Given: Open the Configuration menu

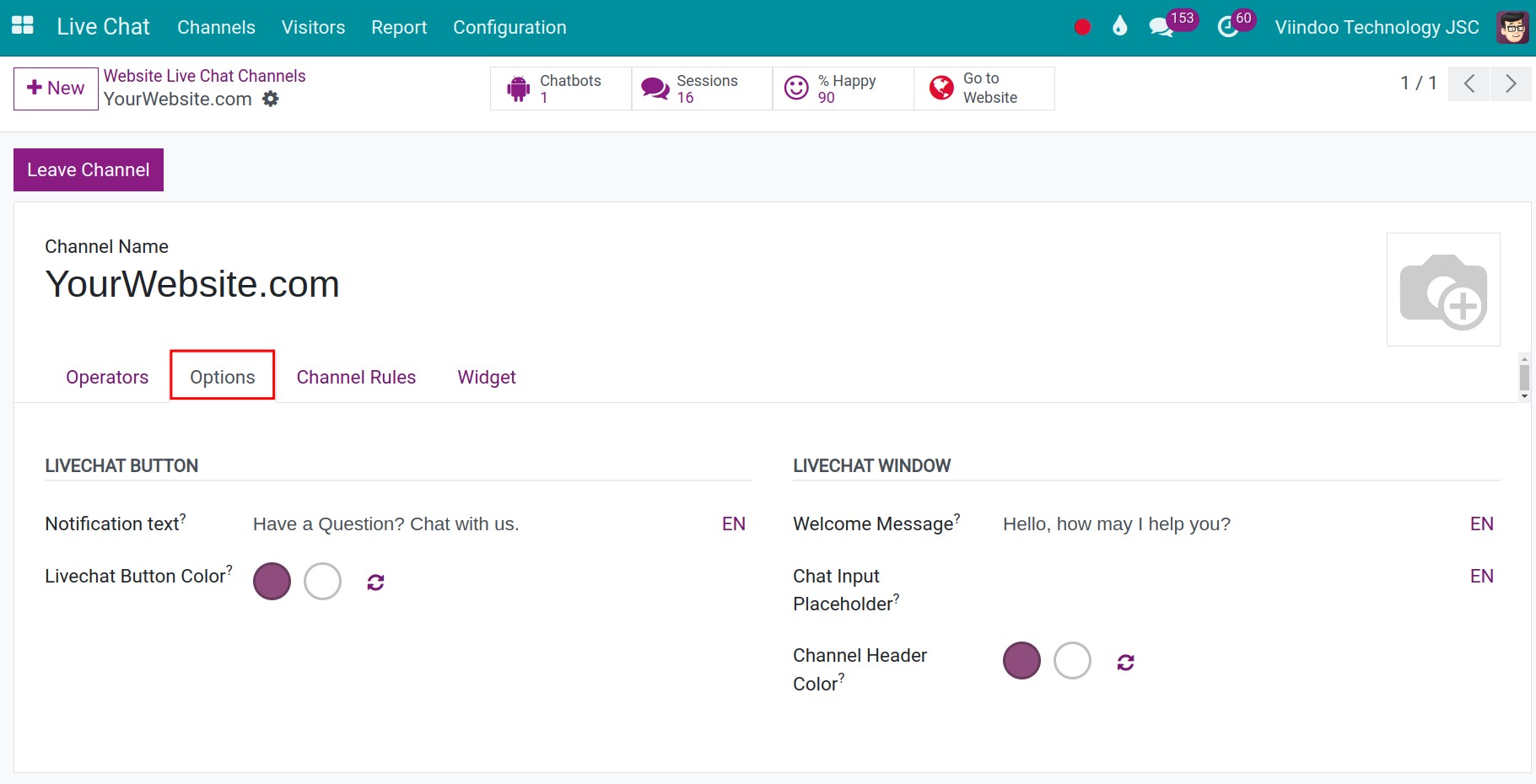Looking at the screenshot, I should pyautogui.click(x=509, y=27).
